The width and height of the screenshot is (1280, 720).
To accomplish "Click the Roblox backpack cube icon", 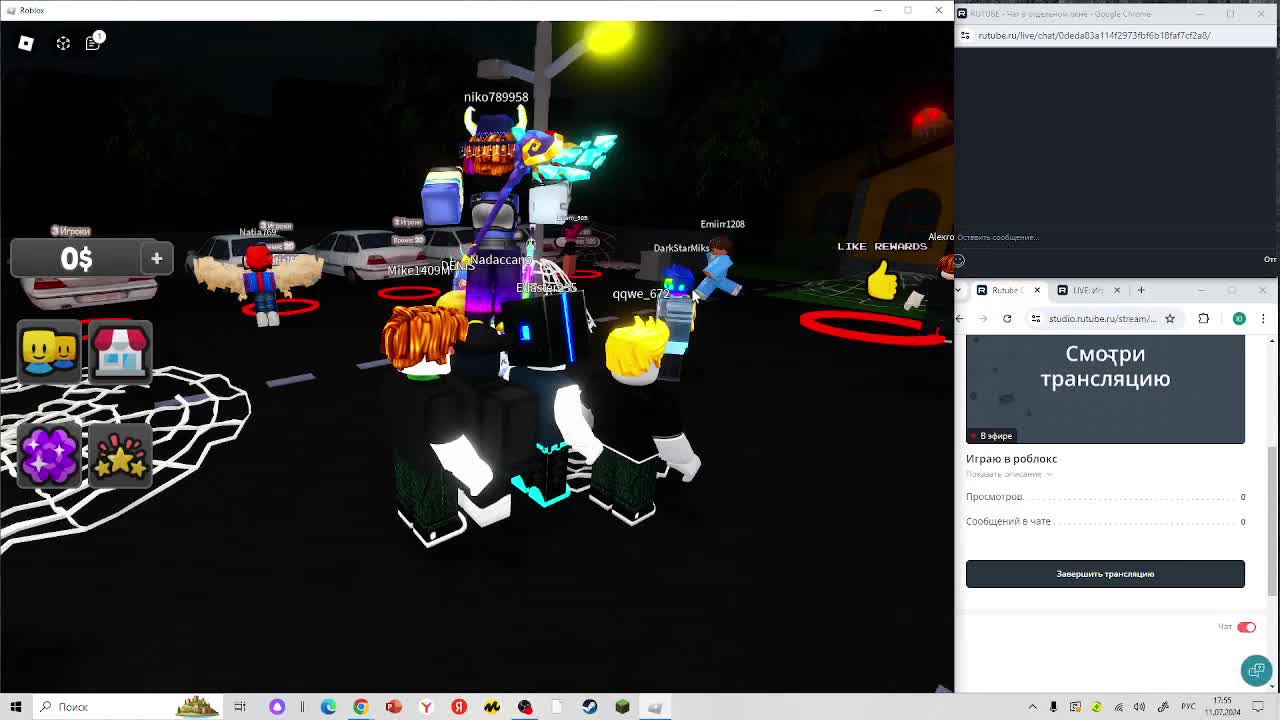I will 63,43.
